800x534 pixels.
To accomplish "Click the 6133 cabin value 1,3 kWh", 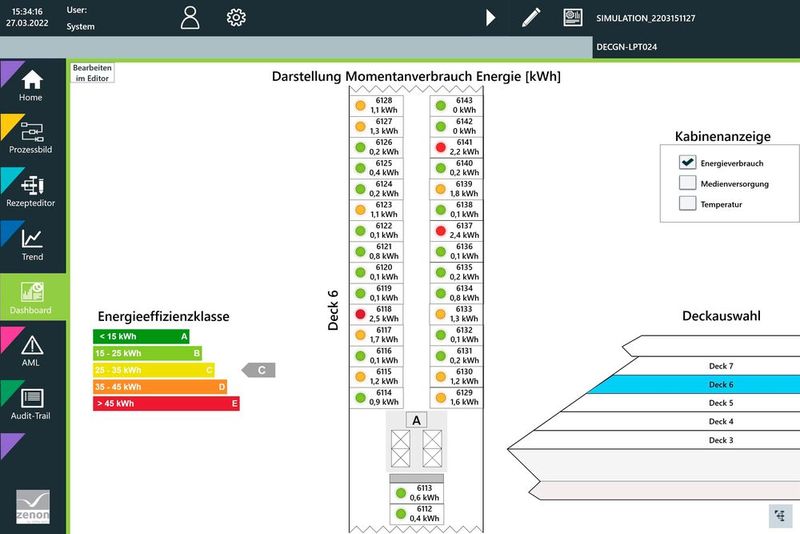I will pyautogui.click(x=464, y=319).
